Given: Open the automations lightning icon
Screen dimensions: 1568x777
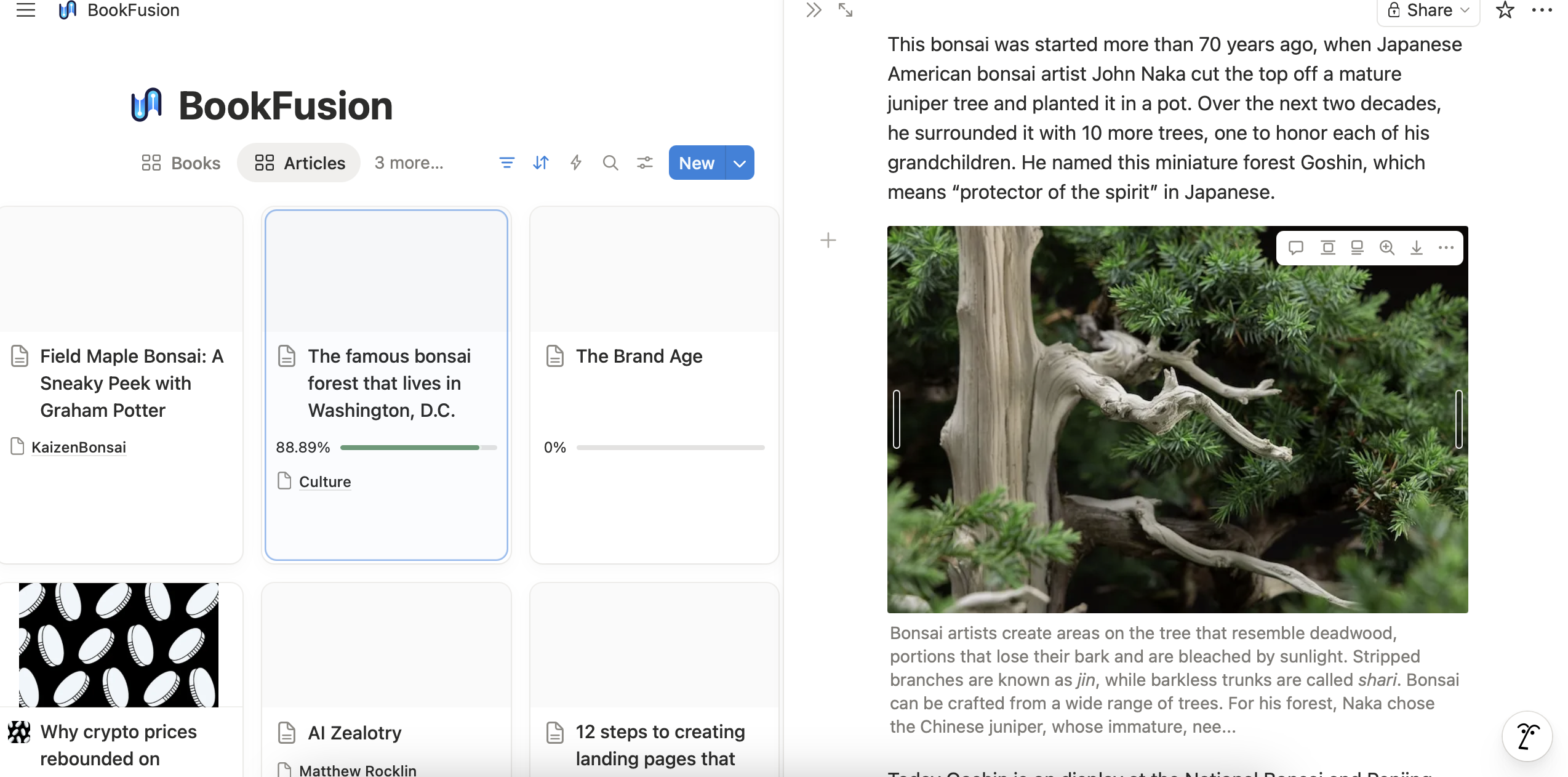Looking at the screenshot, I should 576,163.
